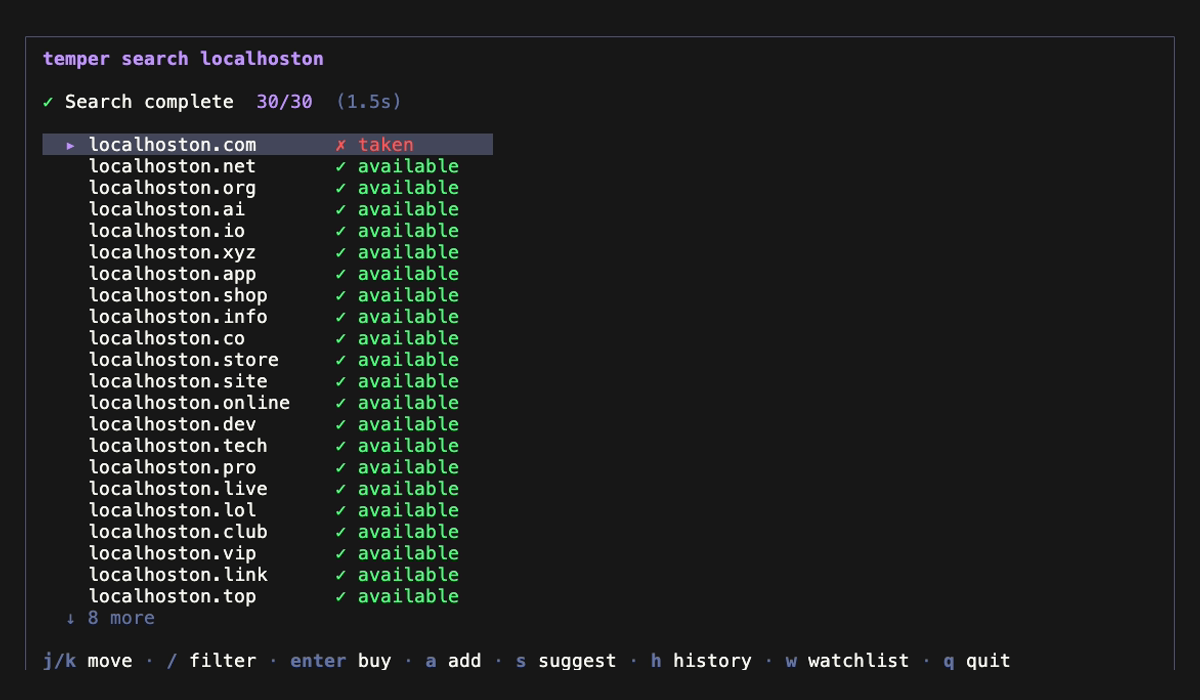Select the localhoston.com row
1200x700 pixels.
(267, 145)
